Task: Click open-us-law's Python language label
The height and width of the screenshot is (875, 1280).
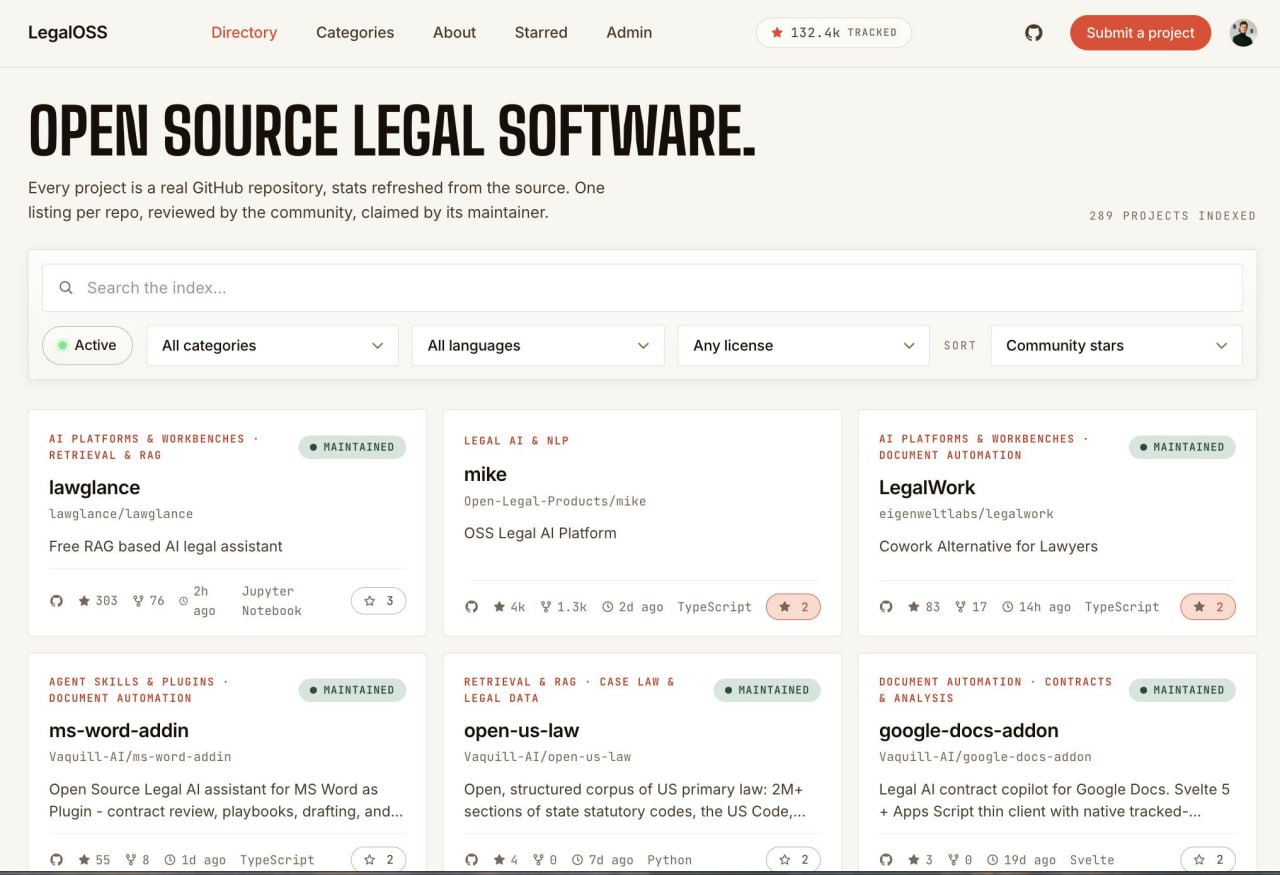Action: pos(669,860)
